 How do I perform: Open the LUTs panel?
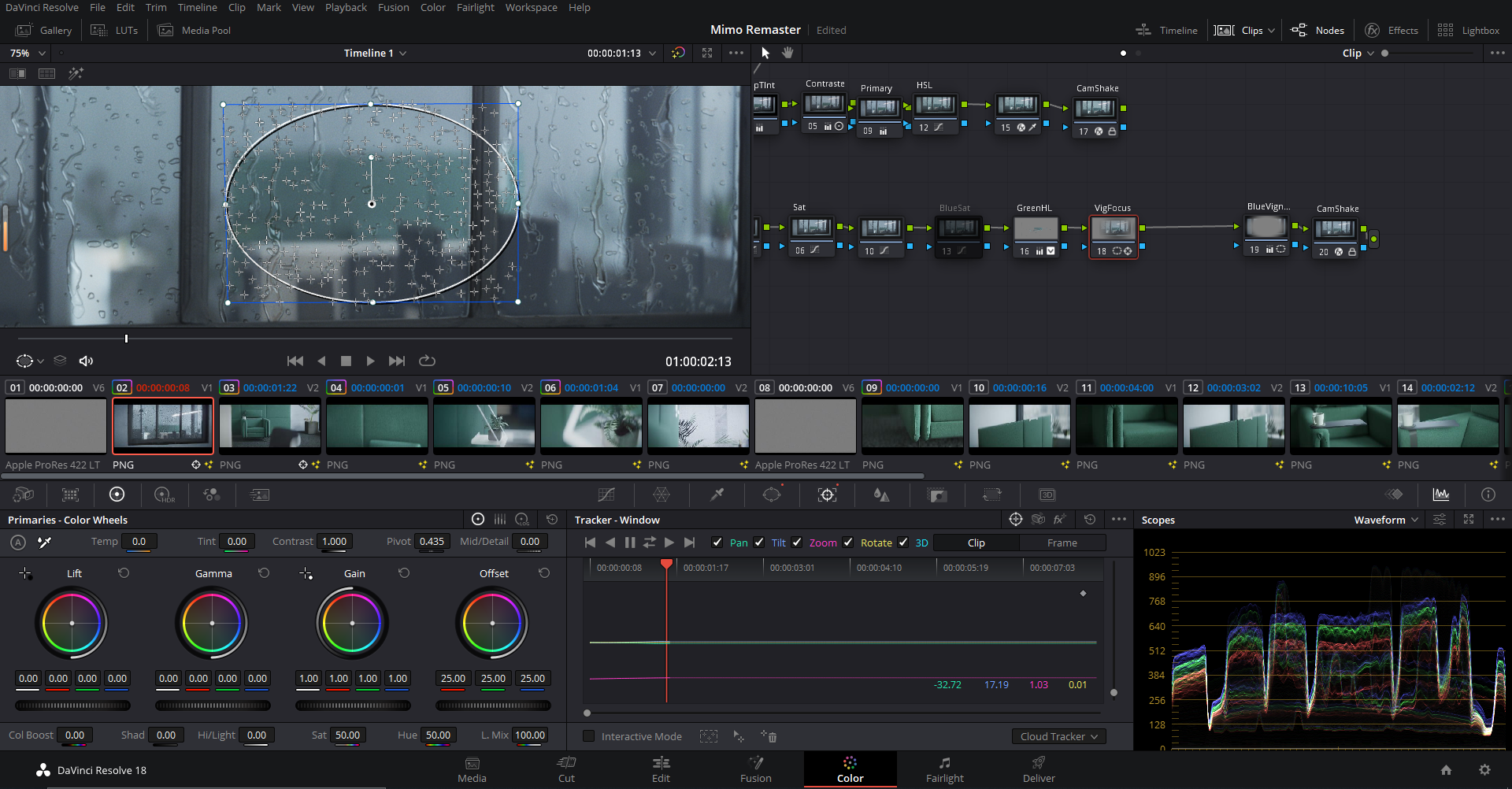click(x=114, y=30)
